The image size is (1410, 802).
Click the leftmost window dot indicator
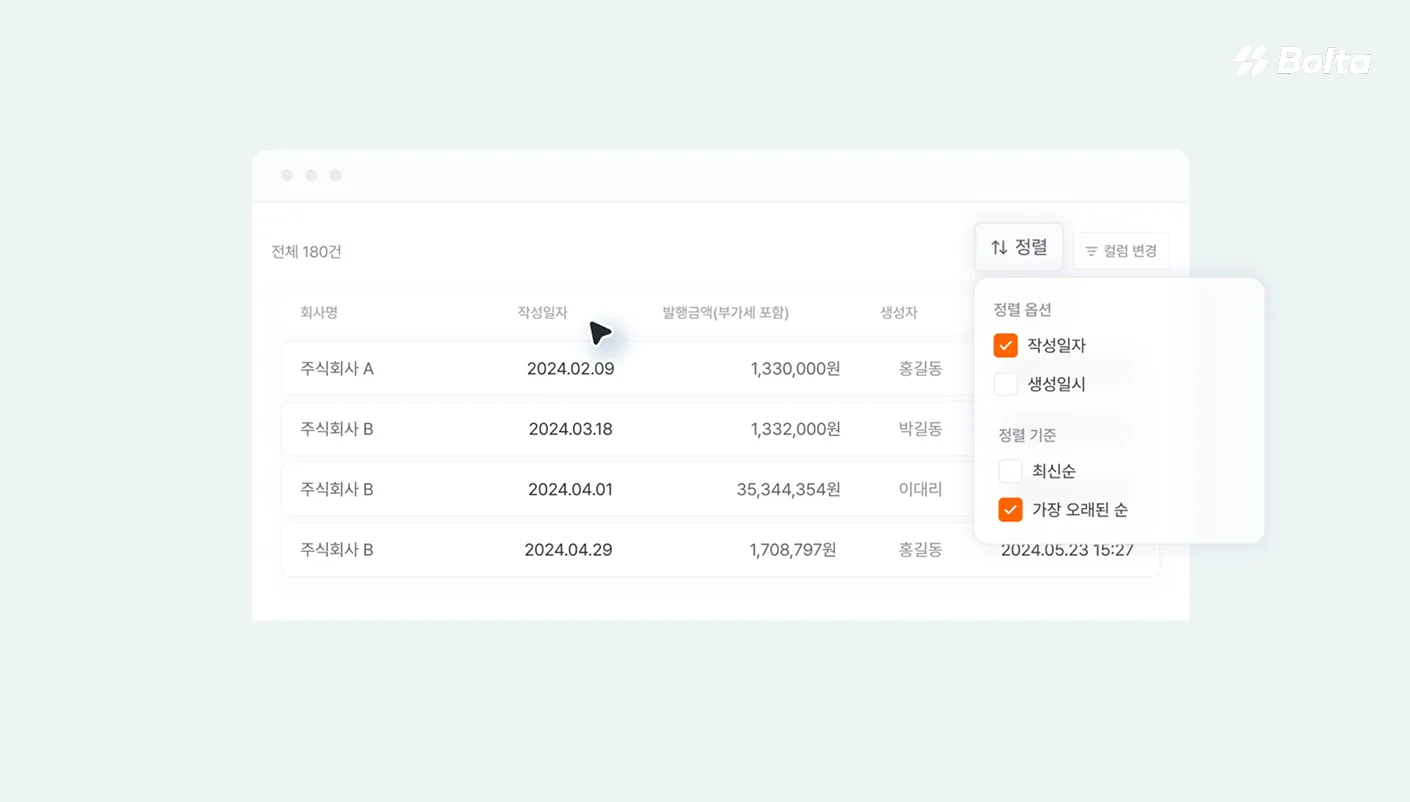click(287, 174)
